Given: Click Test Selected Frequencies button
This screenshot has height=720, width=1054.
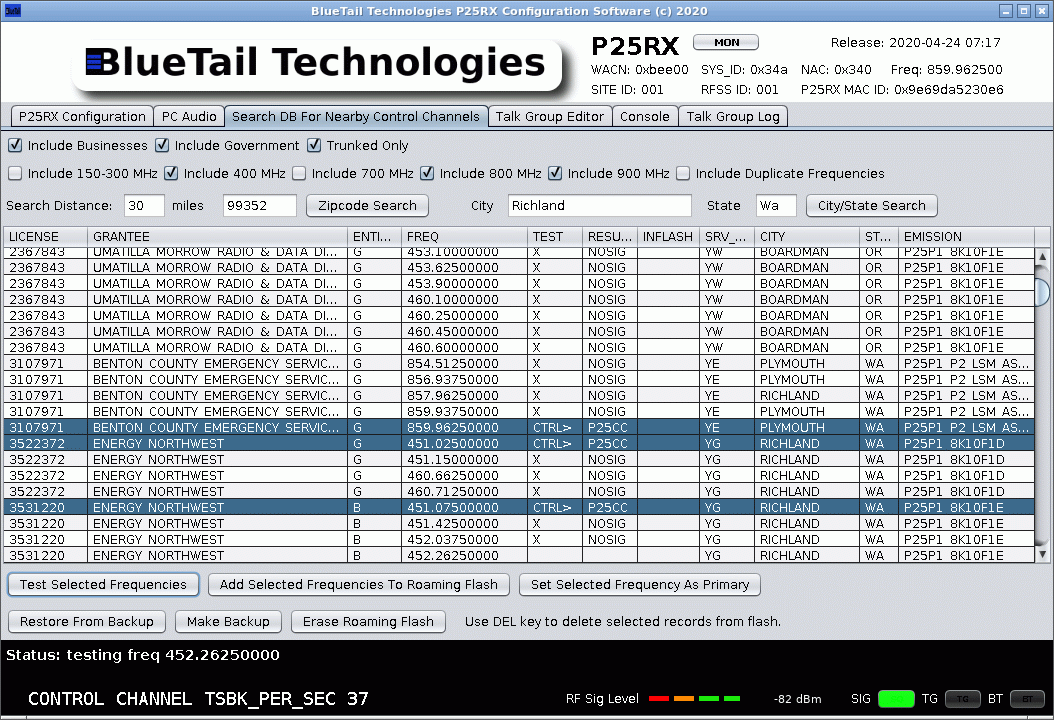Looking at the screenshot, I should (104, 585).
